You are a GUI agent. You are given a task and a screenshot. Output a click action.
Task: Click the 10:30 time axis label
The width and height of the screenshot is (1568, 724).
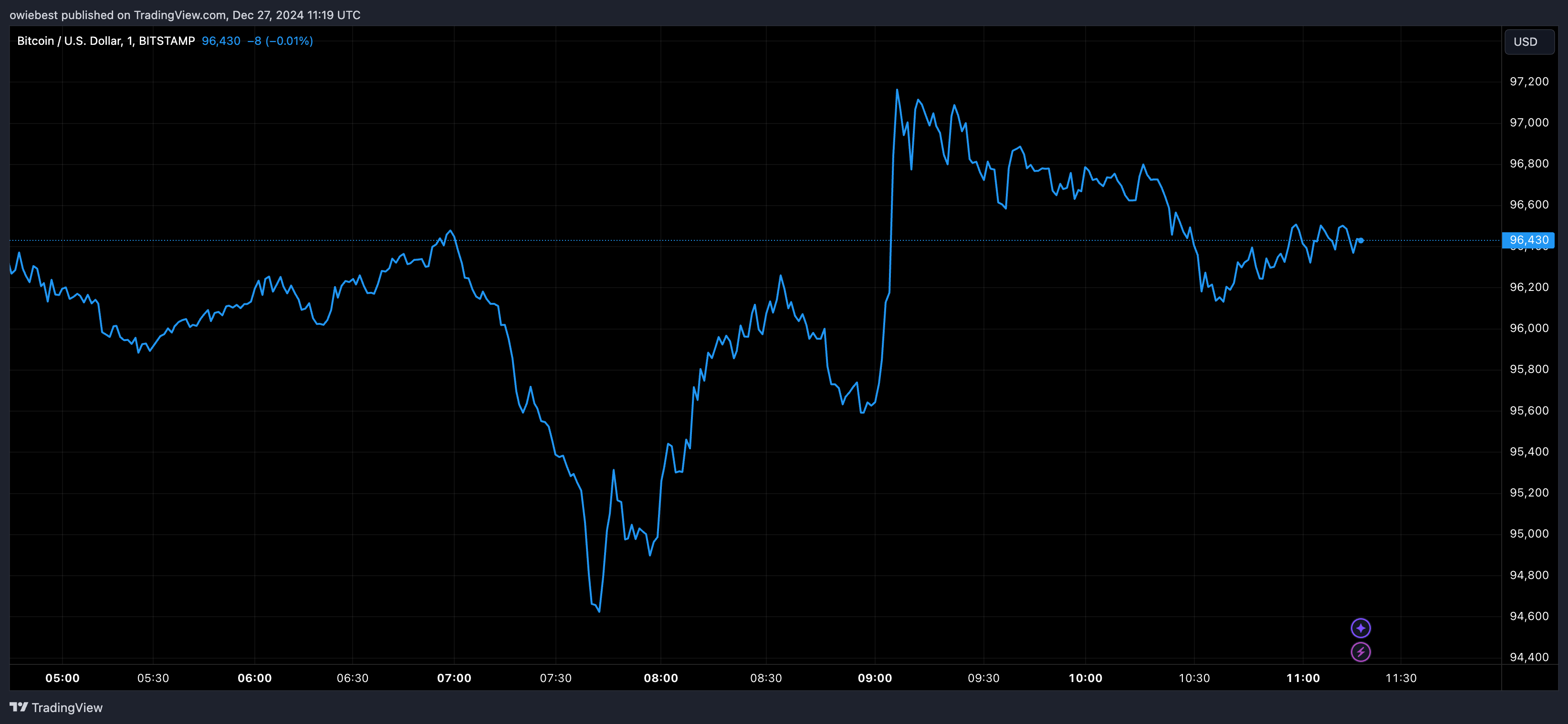[1194, 678]
